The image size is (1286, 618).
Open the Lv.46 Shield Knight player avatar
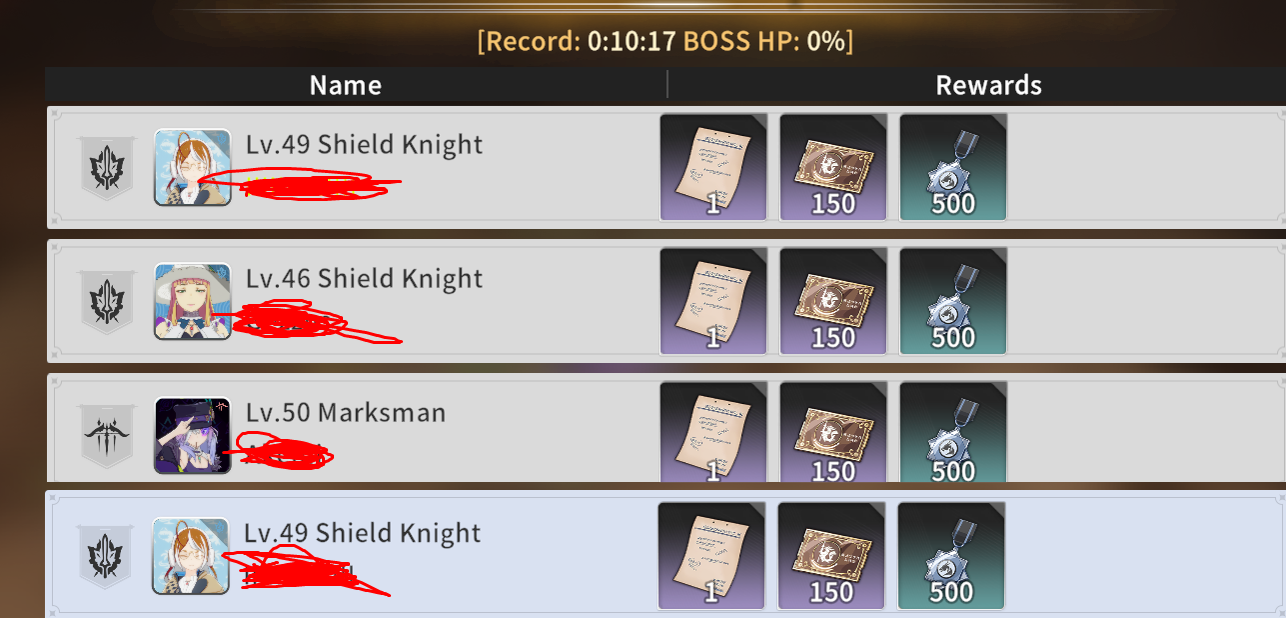(193, 301)
